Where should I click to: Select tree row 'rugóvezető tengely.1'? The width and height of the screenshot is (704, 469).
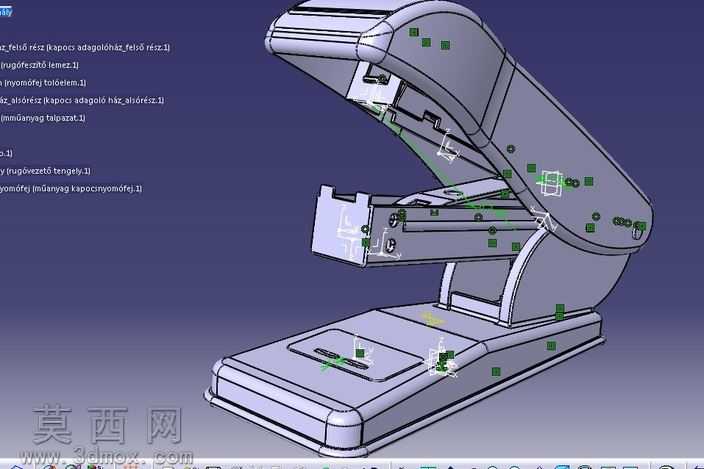click(45, 171)
